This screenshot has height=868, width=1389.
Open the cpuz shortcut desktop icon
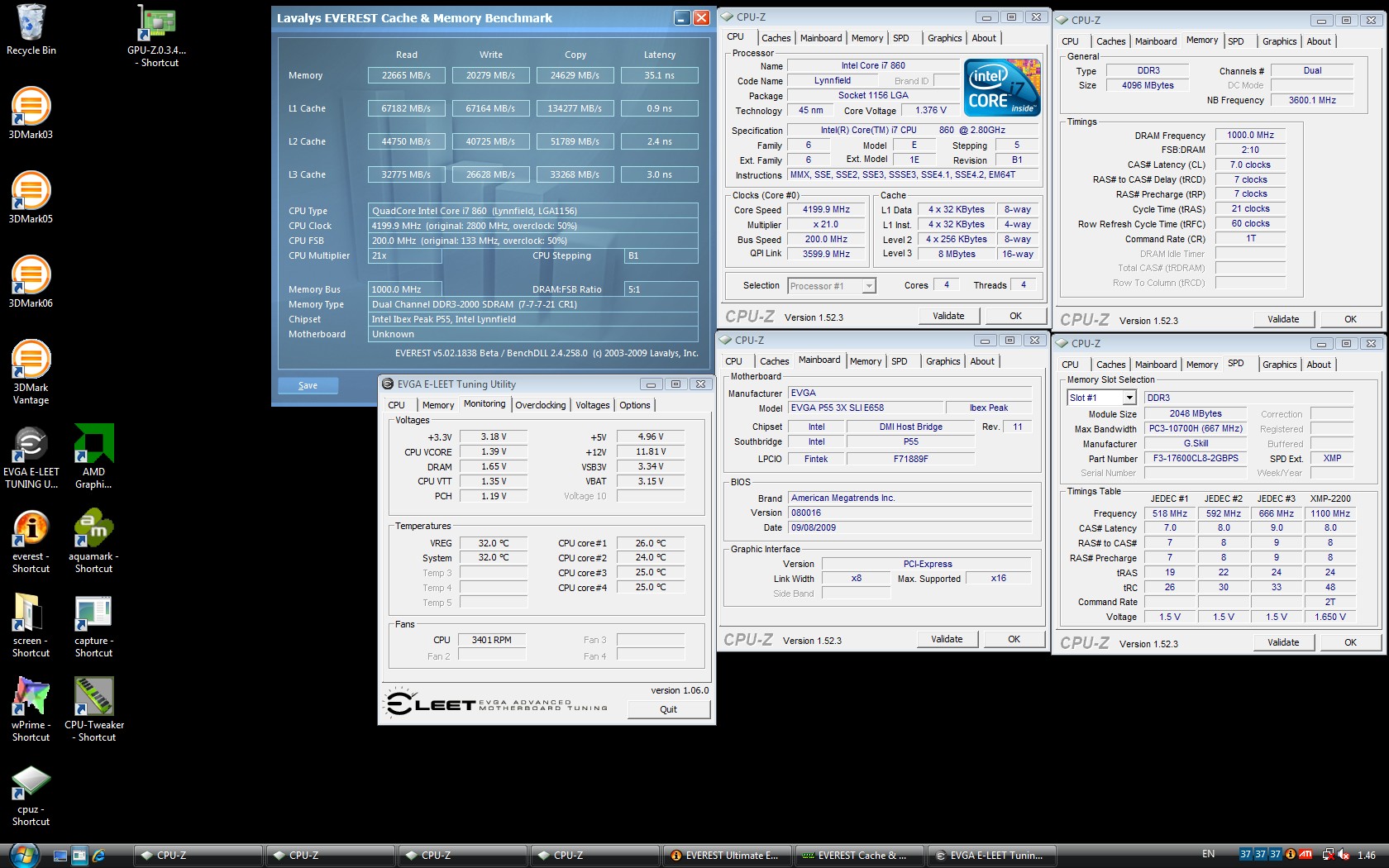pos(31,796)
